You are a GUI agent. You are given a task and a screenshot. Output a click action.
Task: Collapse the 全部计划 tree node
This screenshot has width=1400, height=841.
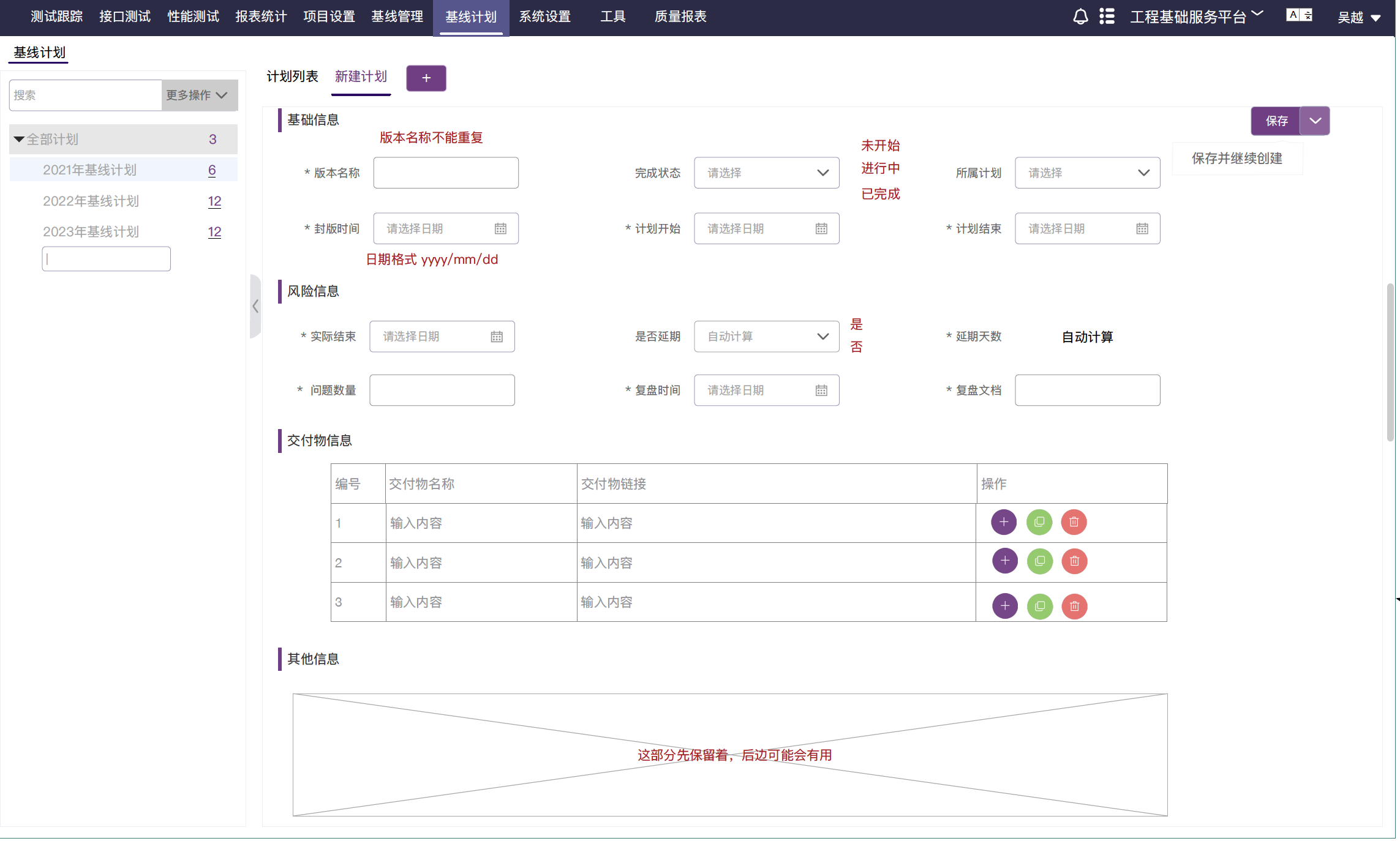point(19,140)
